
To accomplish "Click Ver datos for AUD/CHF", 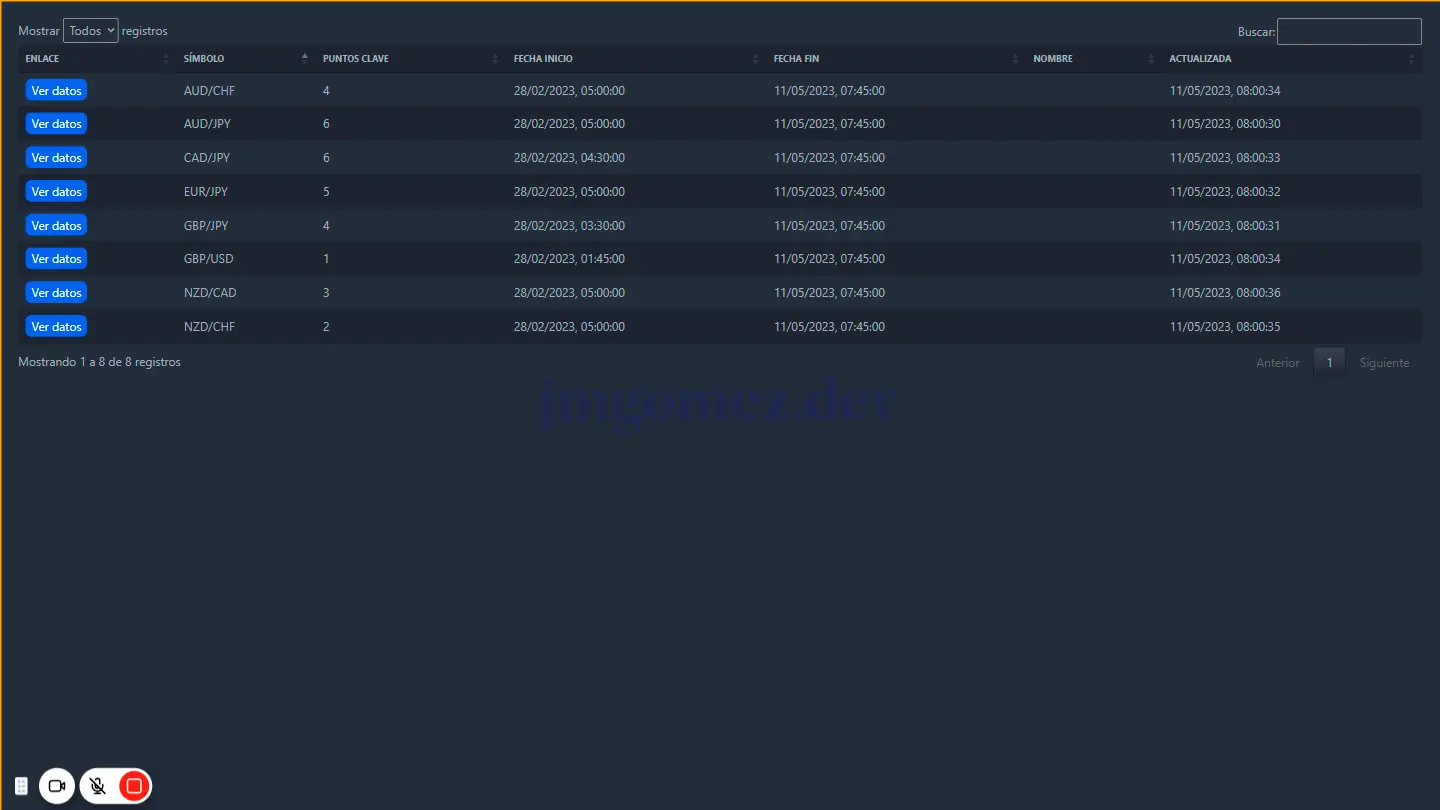I will click(x=56, y=91).
